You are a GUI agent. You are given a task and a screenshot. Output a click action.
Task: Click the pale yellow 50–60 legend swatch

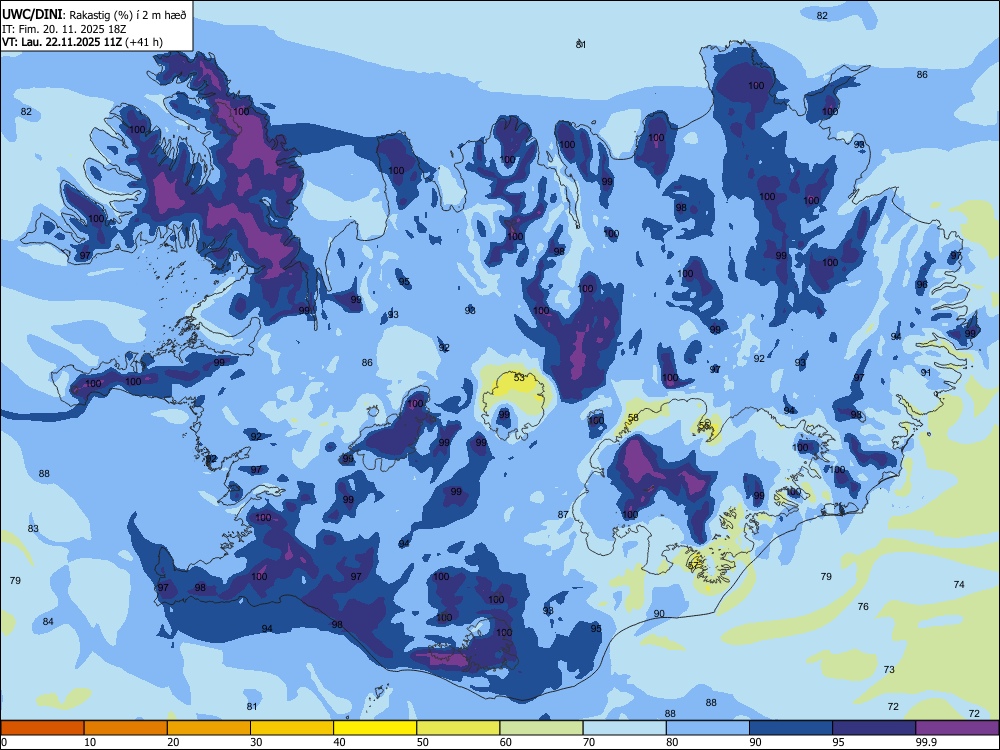(459, 728)
